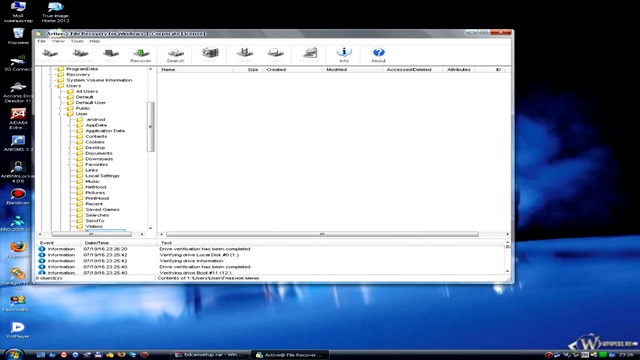The width and height of the screenshot is (640, 360).
Task: Click the folder tree vertical scrollbar thumb
Action: 151,127
